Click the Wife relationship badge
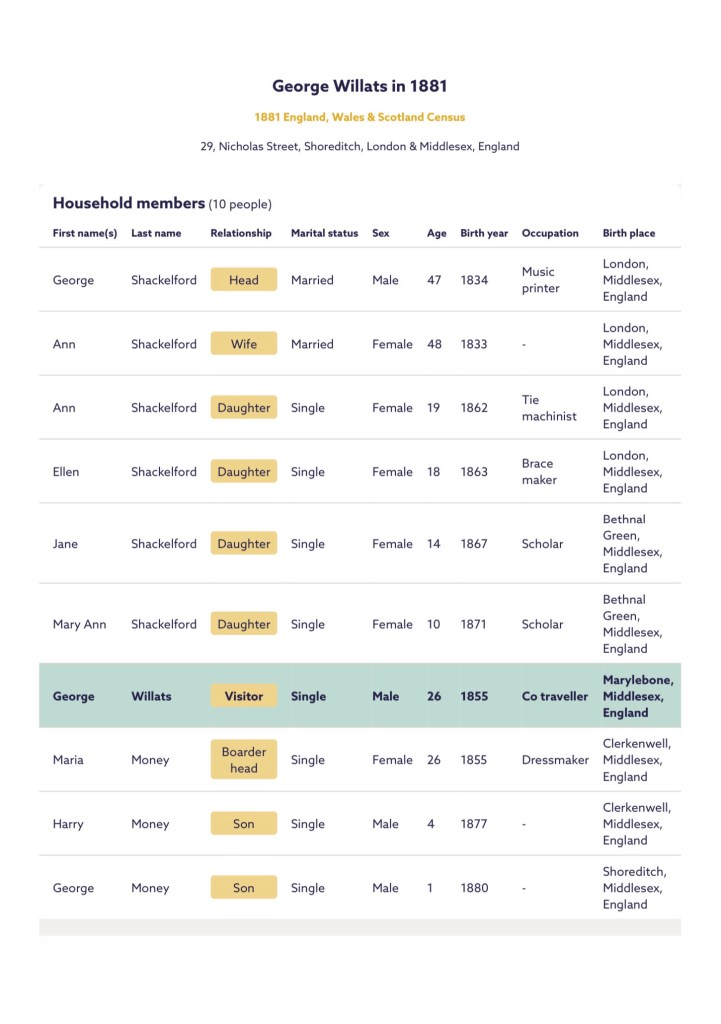The height and width of the screenshot is (1024, 721). pos(244,344)
